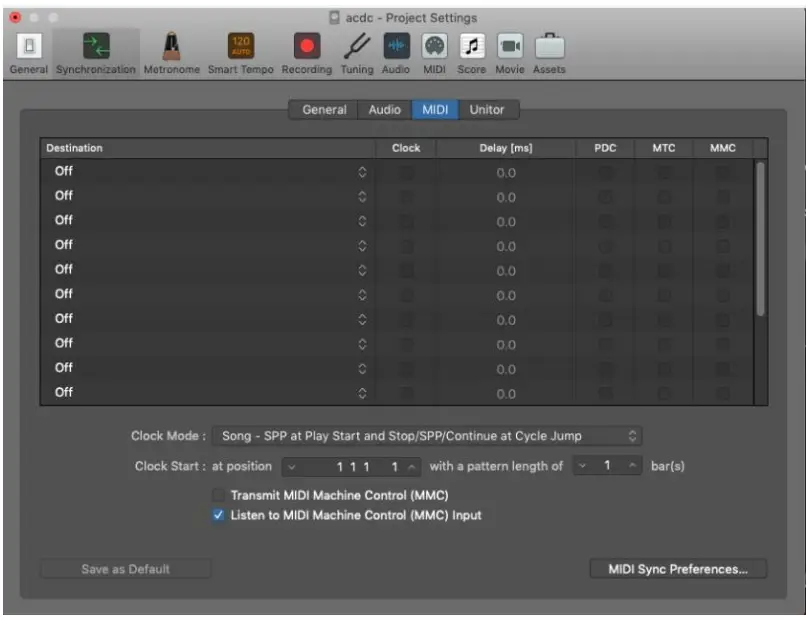Open Smart Tempo settings
The image size is (807, 620).
pyautogui.click(x=241, y=46)
